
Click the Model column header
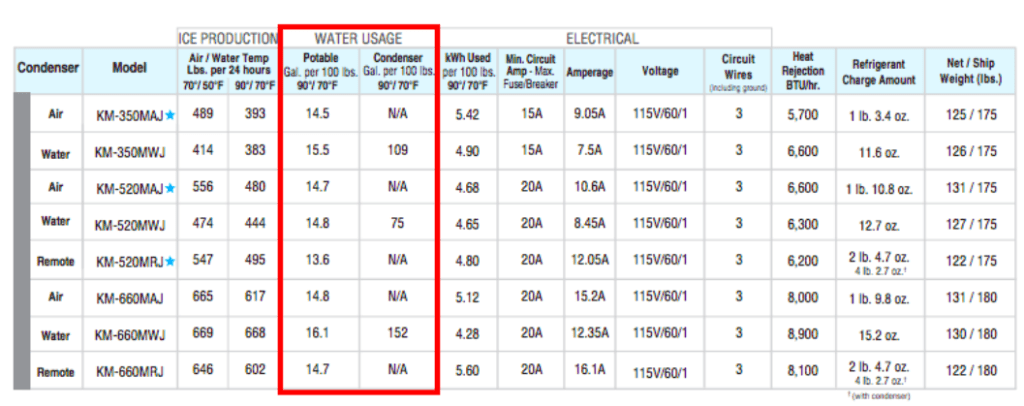[x=130, y=69]
